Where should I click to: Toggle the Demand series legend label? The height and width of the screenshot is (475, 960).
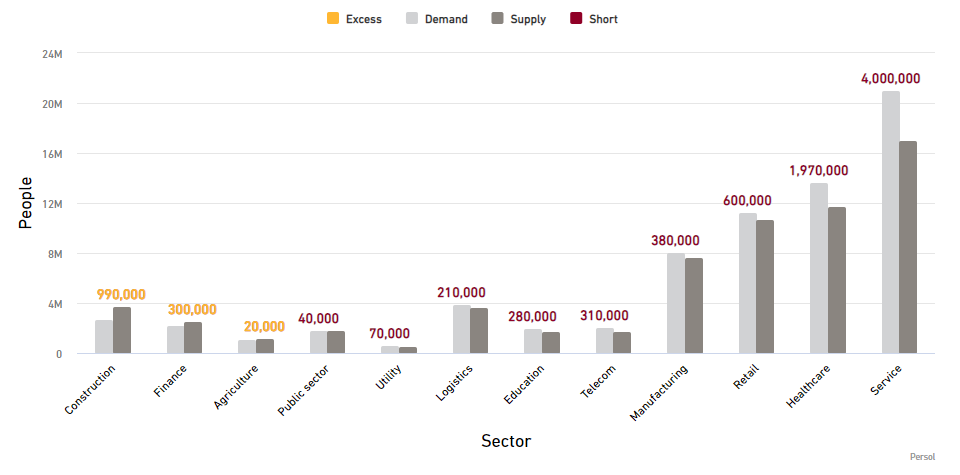point(445,19)
